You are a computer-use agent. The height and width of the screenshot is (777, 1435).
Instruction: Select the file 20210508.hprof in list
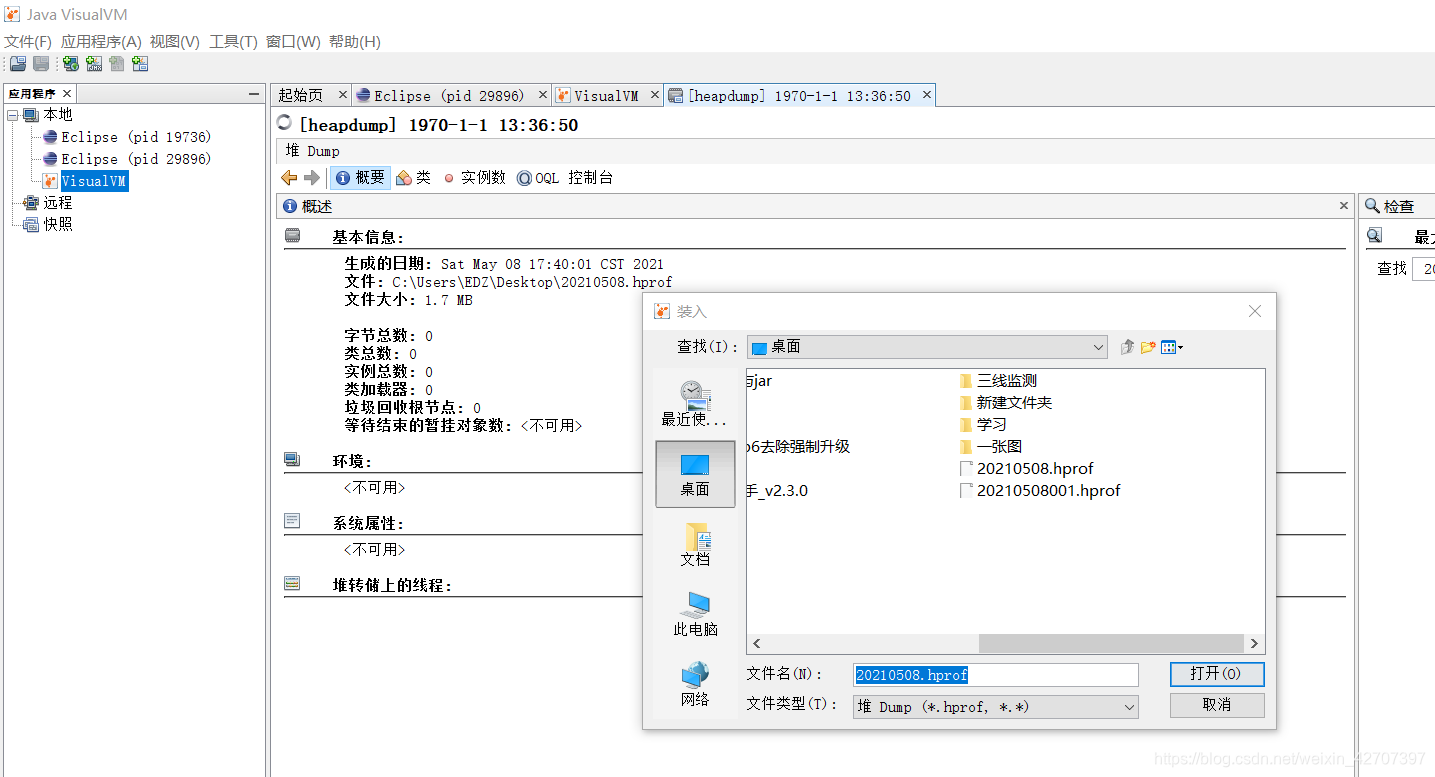pos(1026,469)
